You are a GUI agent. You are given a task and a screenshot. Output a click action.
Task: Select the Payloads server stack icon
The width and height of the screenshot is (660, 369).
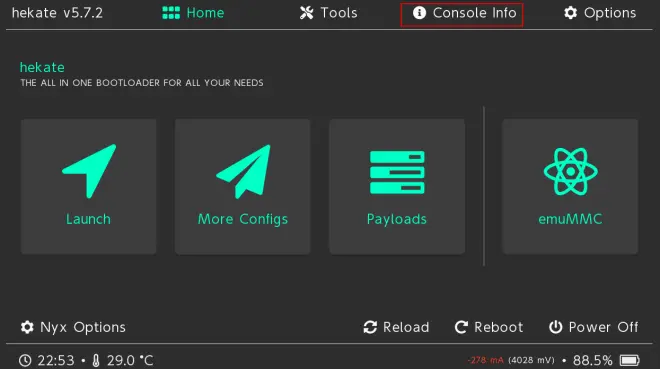click(x=397, y=172)
